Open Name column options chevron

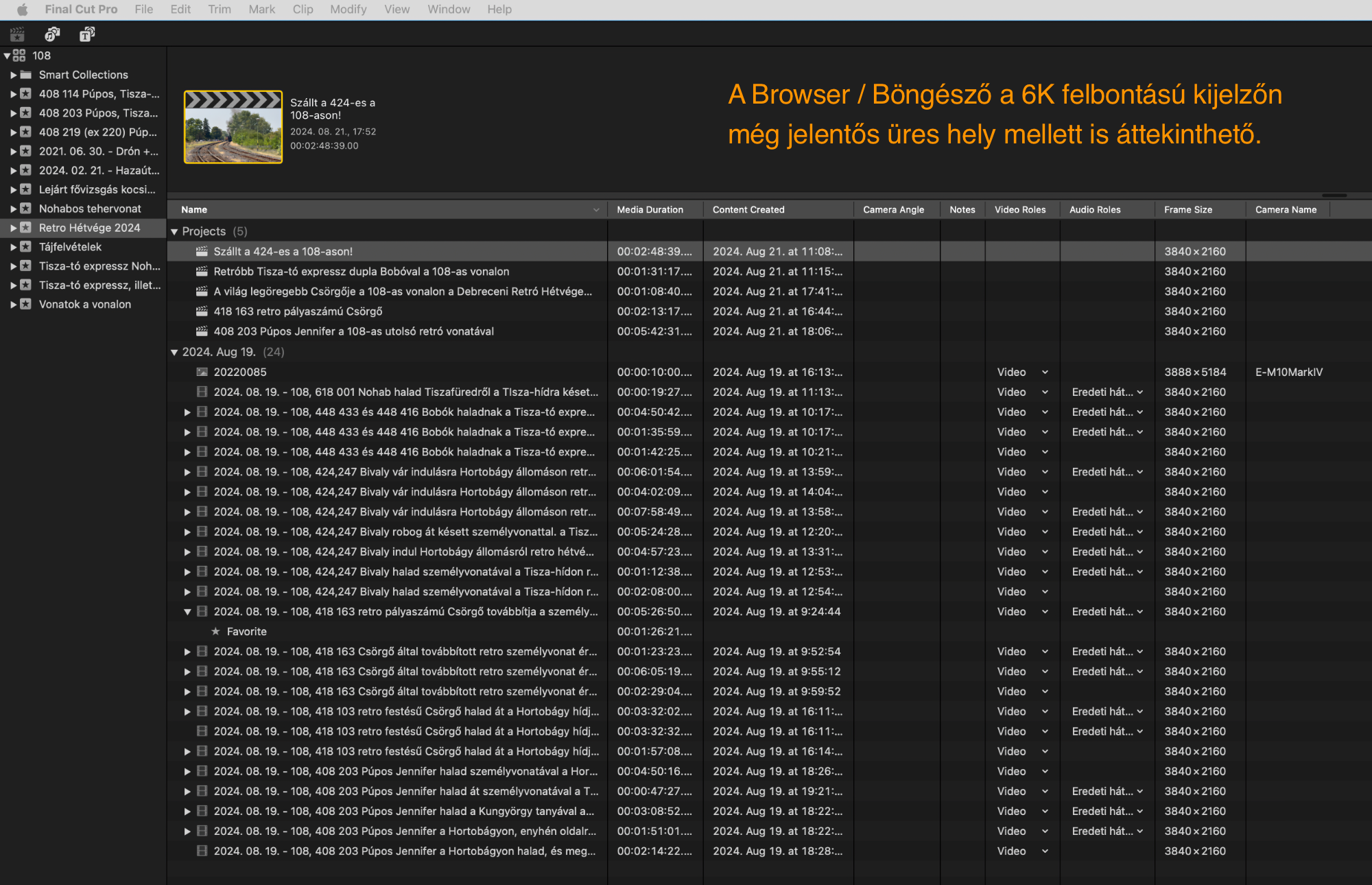pos(596,210)
